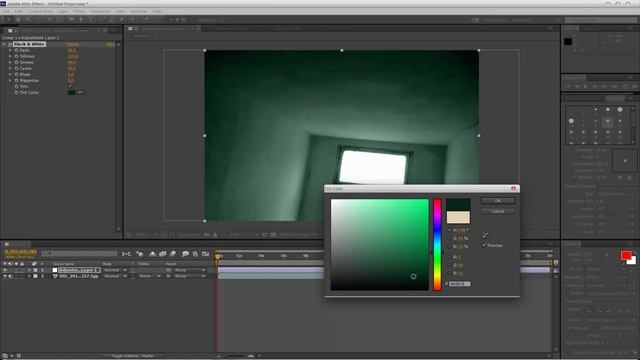Expand the Blues property
The image size is (640, 360).
point(10,74)
